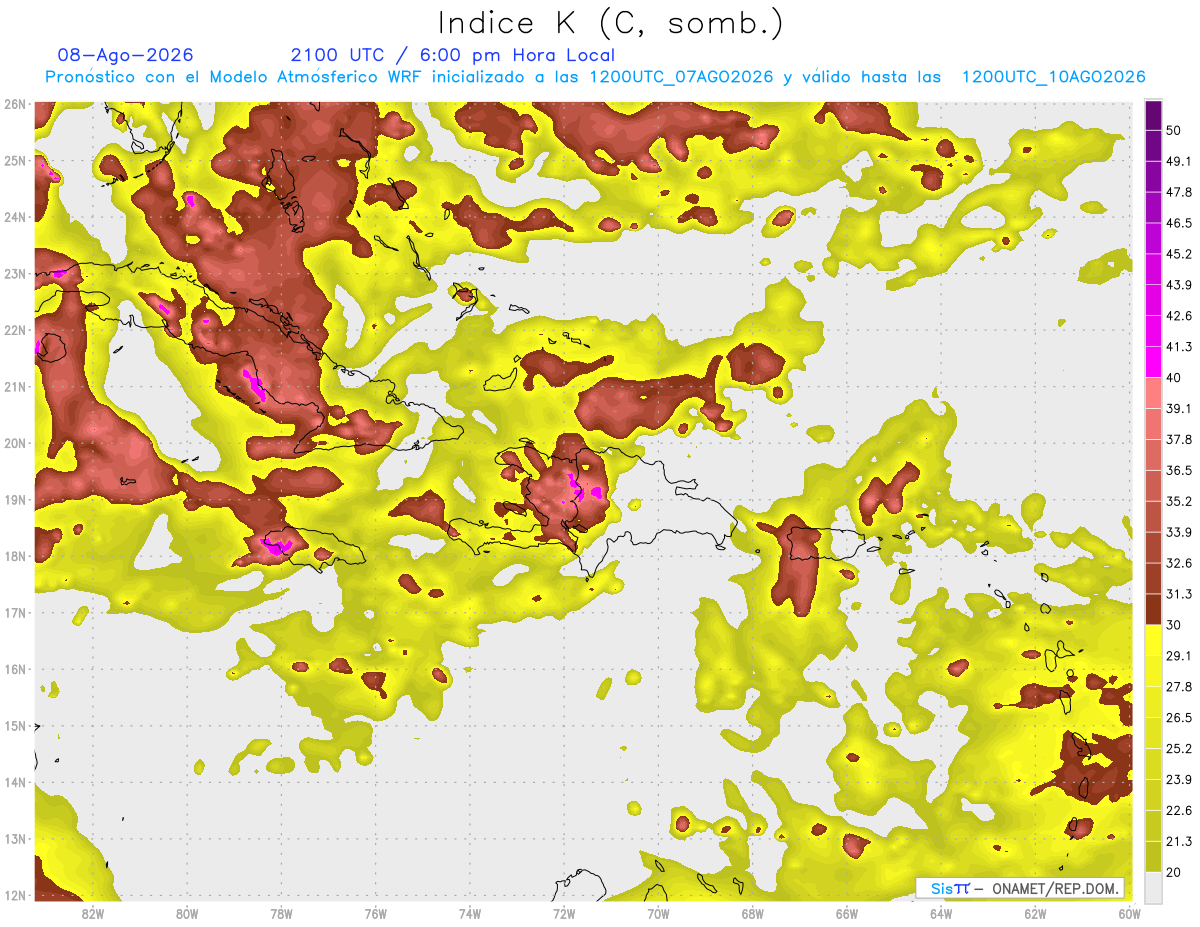Viewport: 1200px width, 927px height.
Task: Click the '41.3' color scale label
Action: pyautogui.click(x=1179, y=347)
